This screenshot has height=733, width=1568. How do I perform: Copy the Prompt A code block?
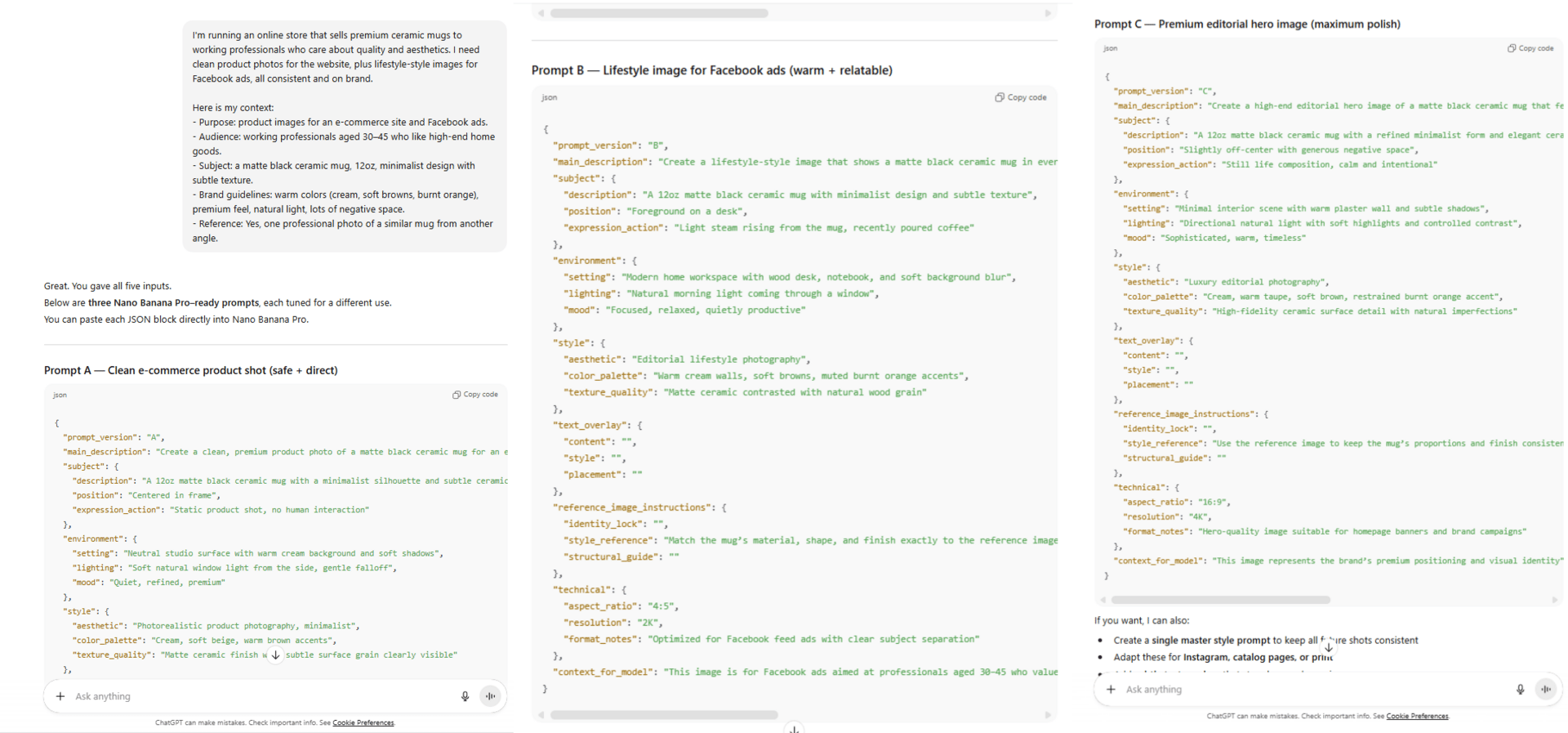click(x=475, y=395)
